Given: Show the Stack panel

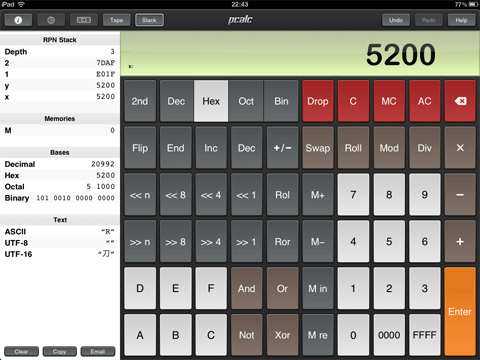Looking at the screenshot, I should (149, 20).
